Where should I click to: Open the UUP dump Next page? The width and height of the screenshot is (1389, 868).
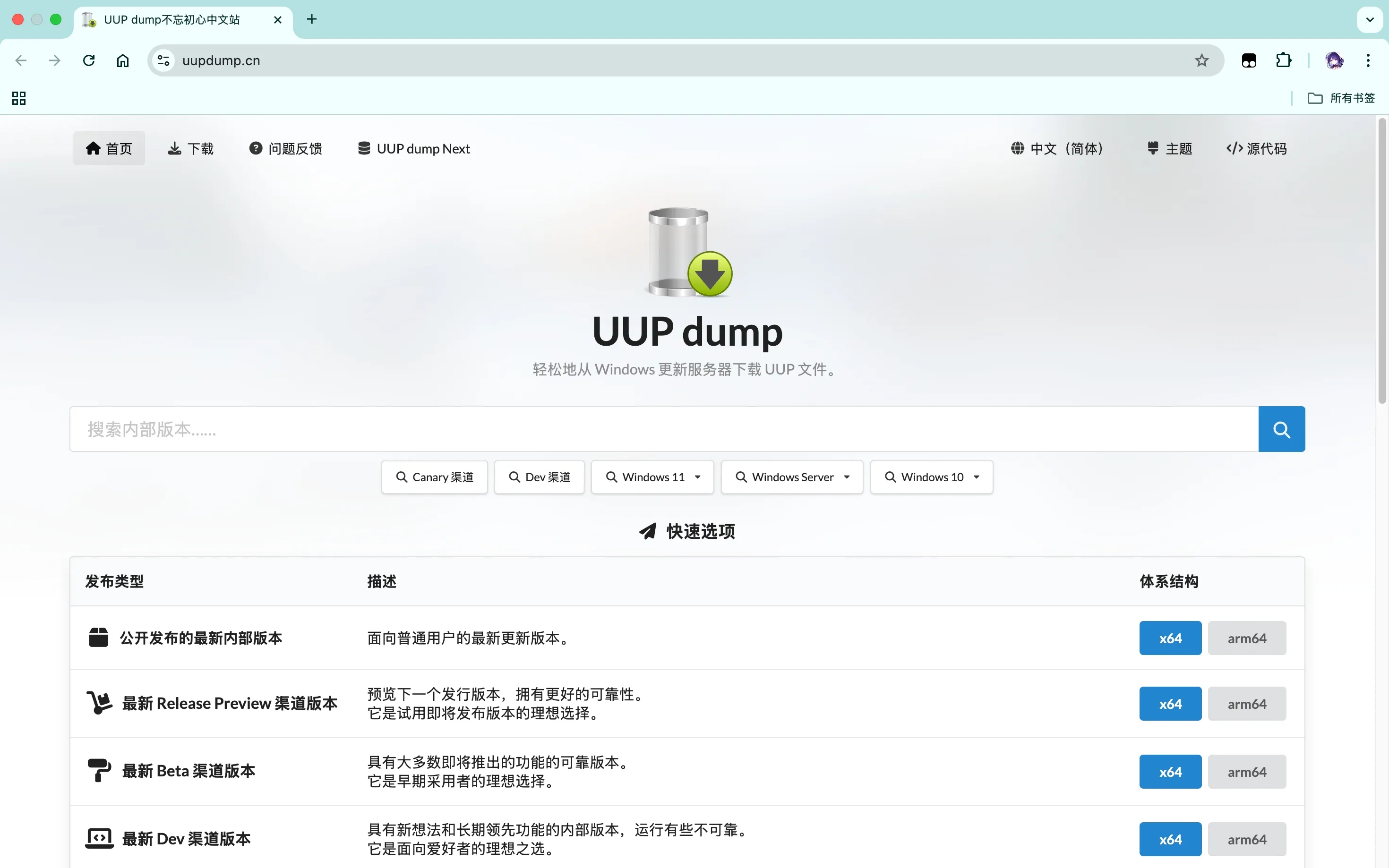click(x=413, y=148)
